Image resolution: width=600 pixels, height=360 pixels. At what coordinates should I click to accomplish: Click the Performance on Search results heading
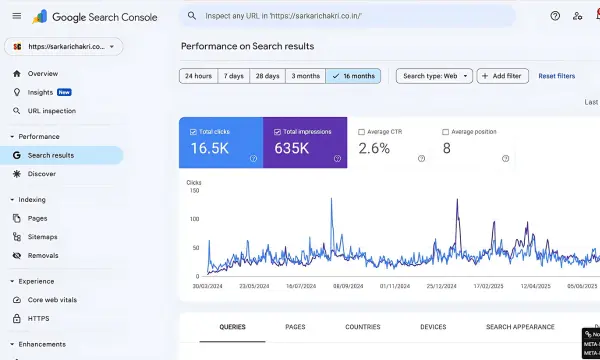[248, 46]
